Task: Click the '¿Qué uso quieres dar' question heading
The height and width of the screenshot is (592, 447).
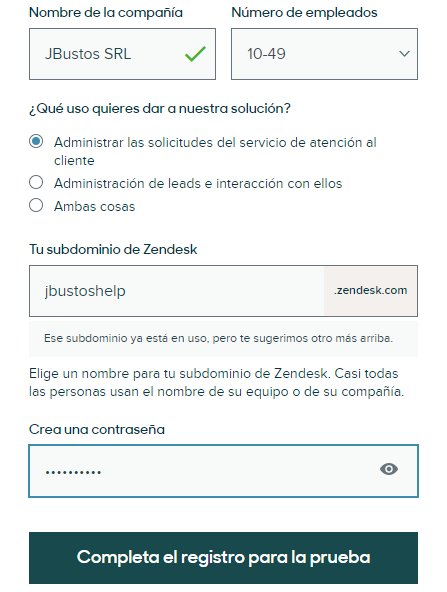Action: [160, 109]
